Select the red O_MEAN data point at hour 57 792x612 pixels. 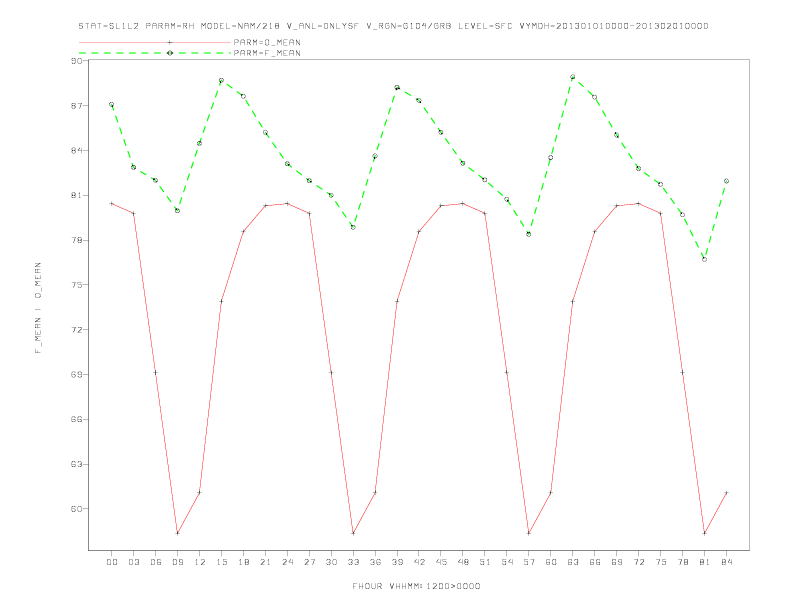(x=529, y=533)
